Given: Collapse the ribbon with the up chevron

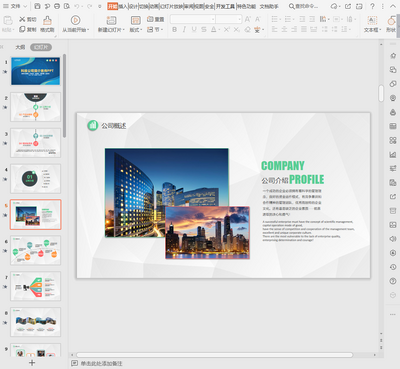Looking at the screenshot, I should click(393, 6).
